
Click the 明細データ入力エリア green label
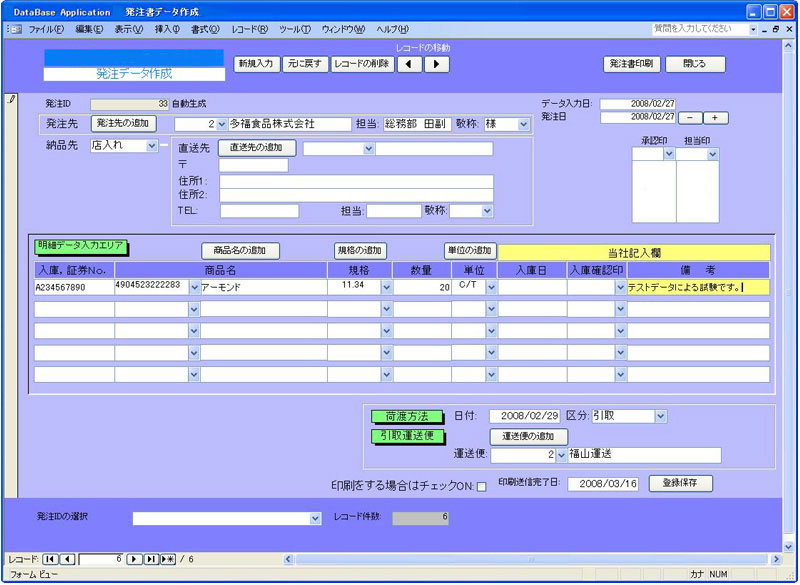tap(81, 246)
